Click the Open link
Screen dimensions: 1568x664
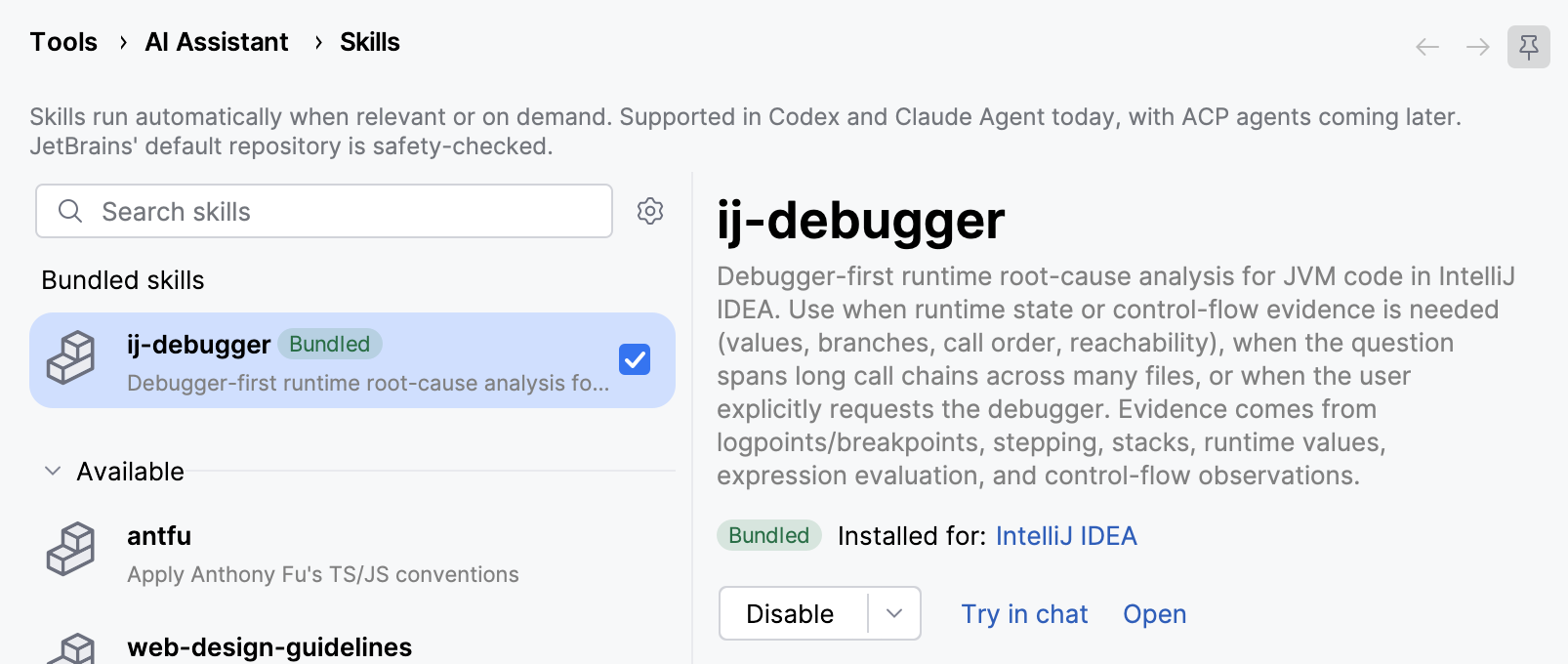(1155, 613)
